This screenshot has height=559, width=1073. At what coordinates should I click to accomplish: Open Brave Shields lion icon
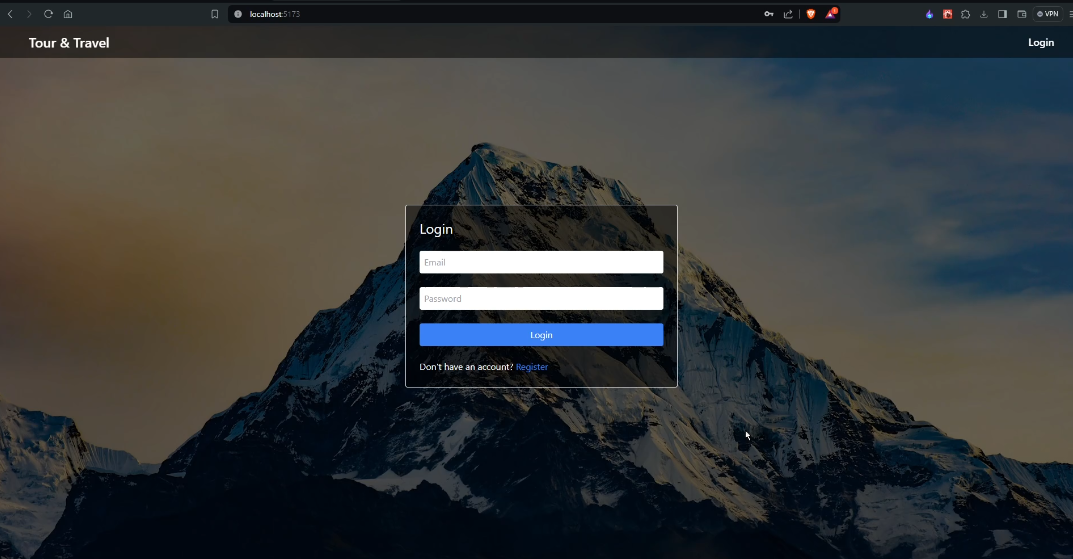(811, 14)
